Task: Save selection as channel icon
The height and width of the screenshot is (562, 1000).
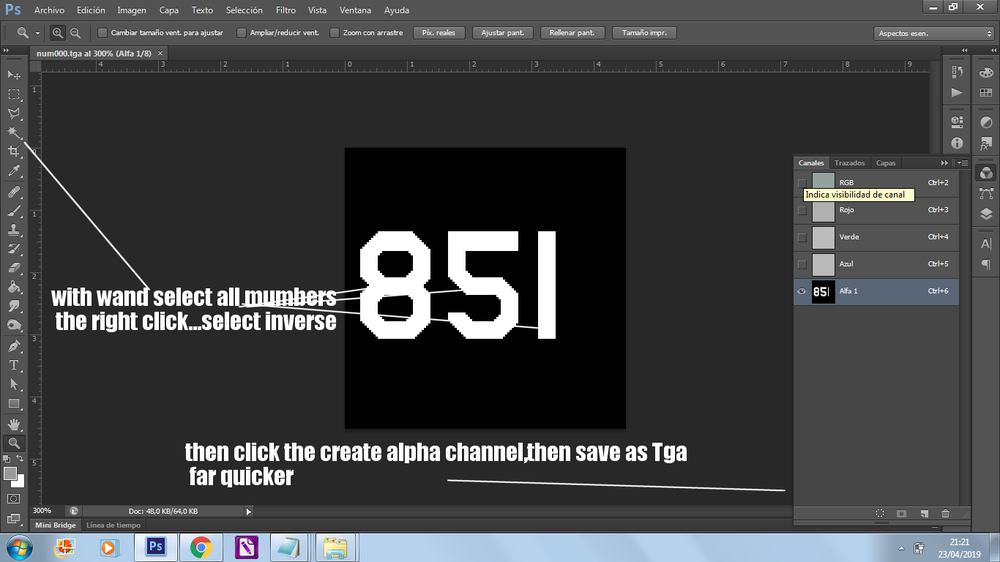Action: [x=901, y=514]
